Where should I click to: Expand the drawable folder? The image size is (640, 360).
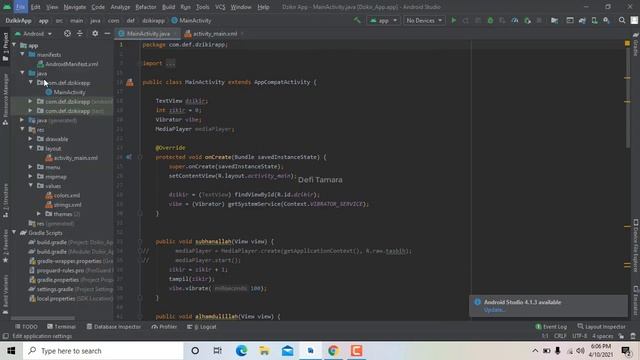pos(30,139)
